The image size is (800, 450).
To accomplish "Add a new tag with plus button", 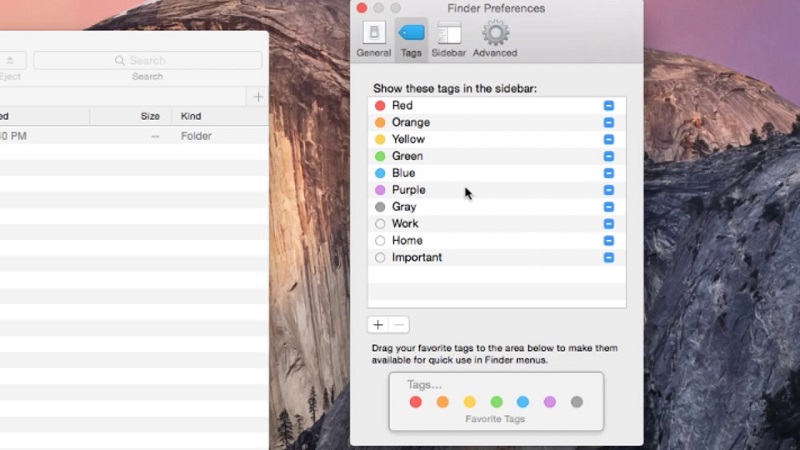I will coord(378,324).
